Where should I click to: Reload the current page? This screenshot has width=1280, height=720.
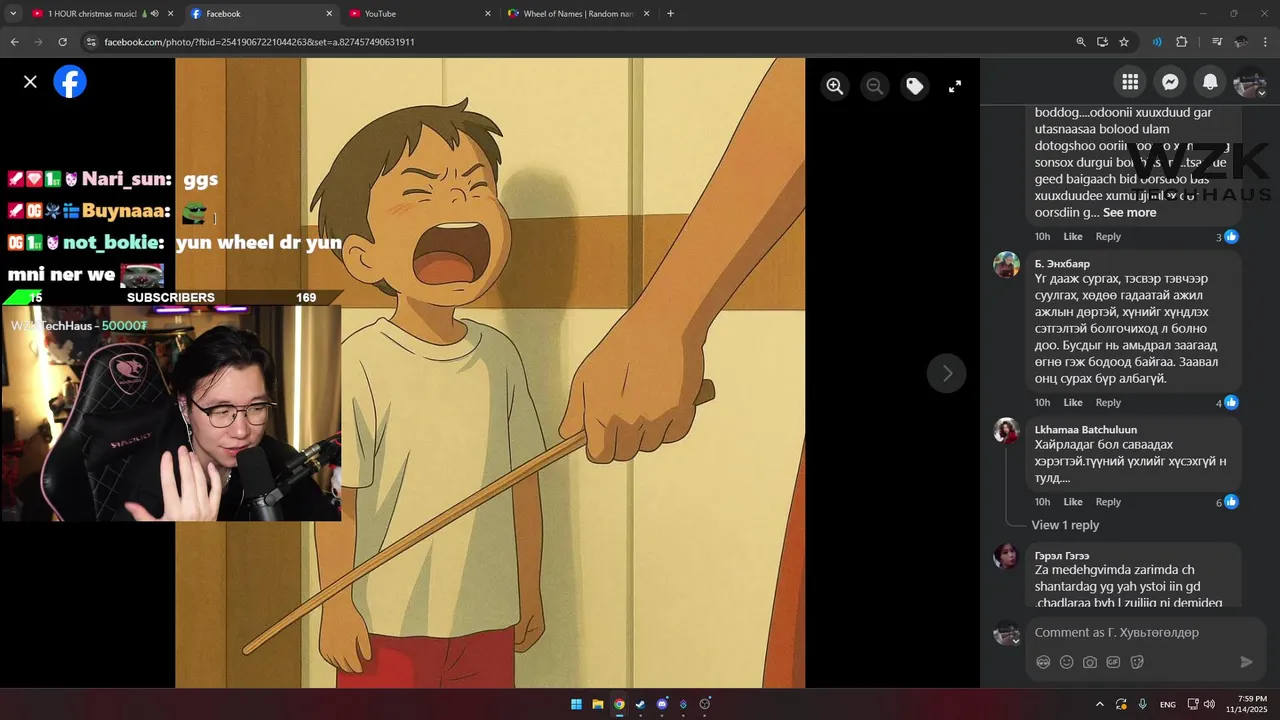pyautogui.click(x=62, y=42)
